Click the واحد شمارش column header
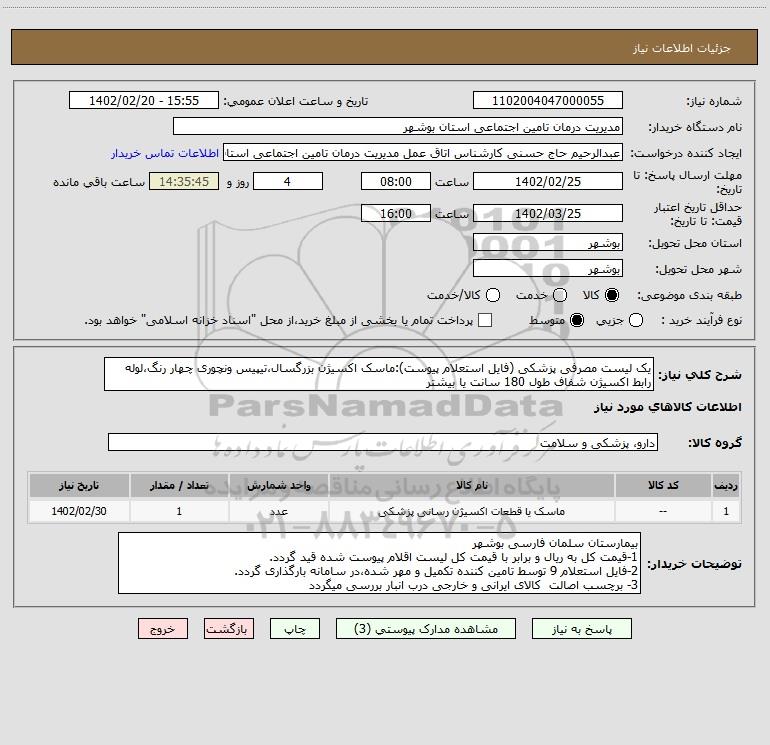The height and width of the screenshot is (745, 770). pyautogui.click(x=278, y=485)
